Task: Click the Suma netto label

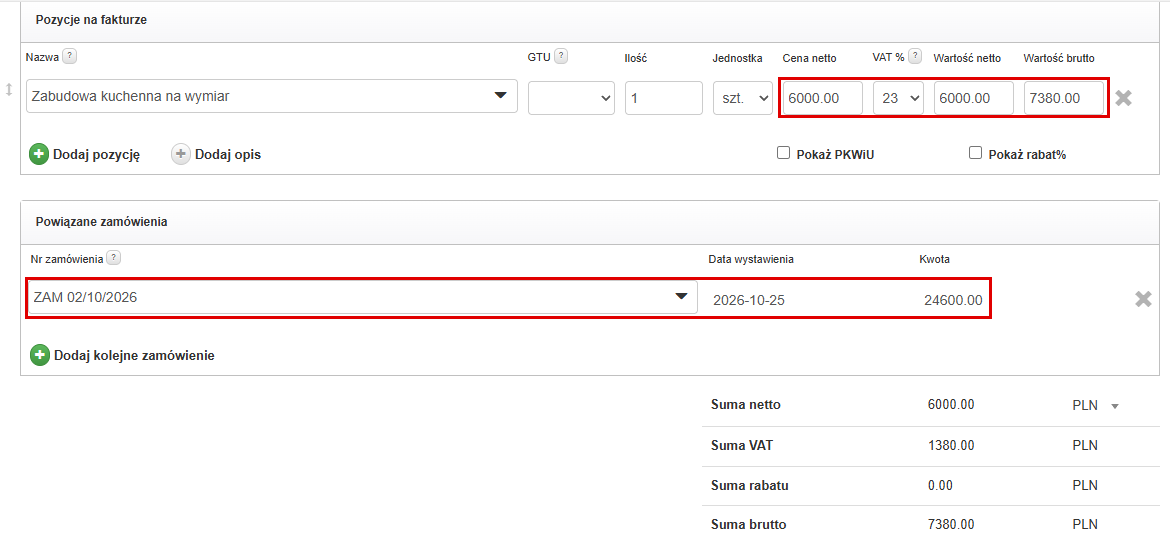Action: (747, 405)
